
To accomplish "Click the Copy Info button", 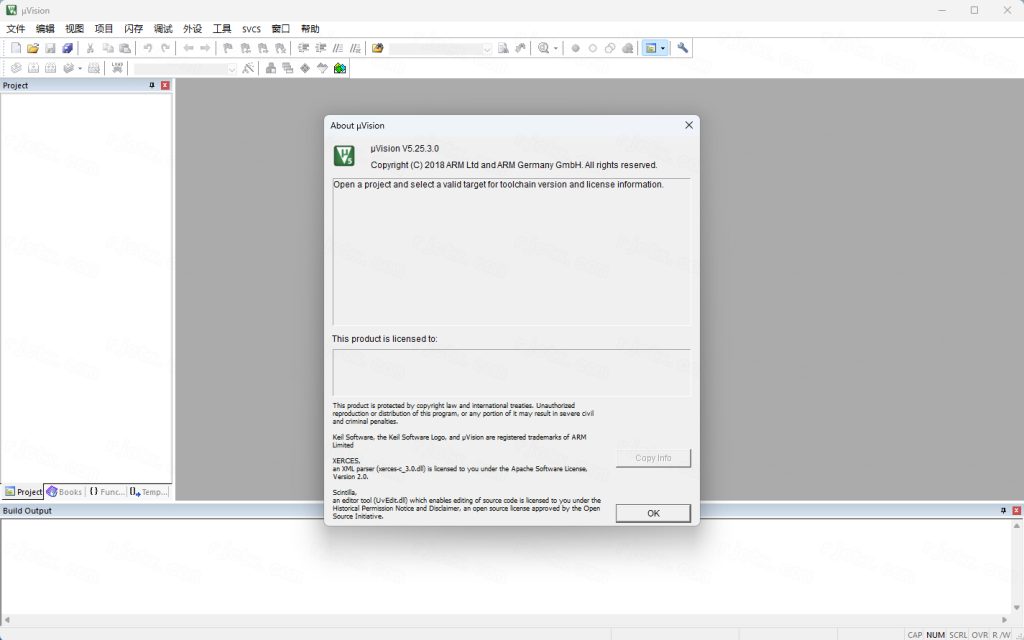I will coord(653,458).
